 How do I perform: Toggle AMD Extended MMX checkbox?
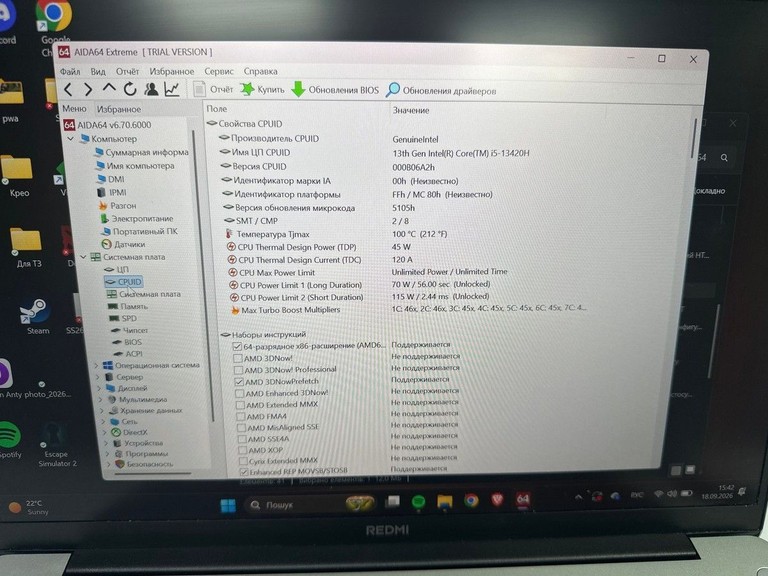coord(240,405)
